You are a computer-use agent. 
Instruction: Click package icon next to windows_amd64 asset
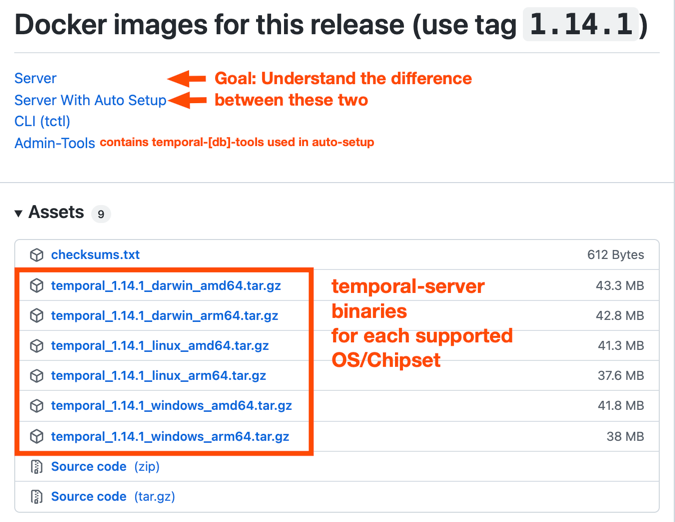point(37,406)
